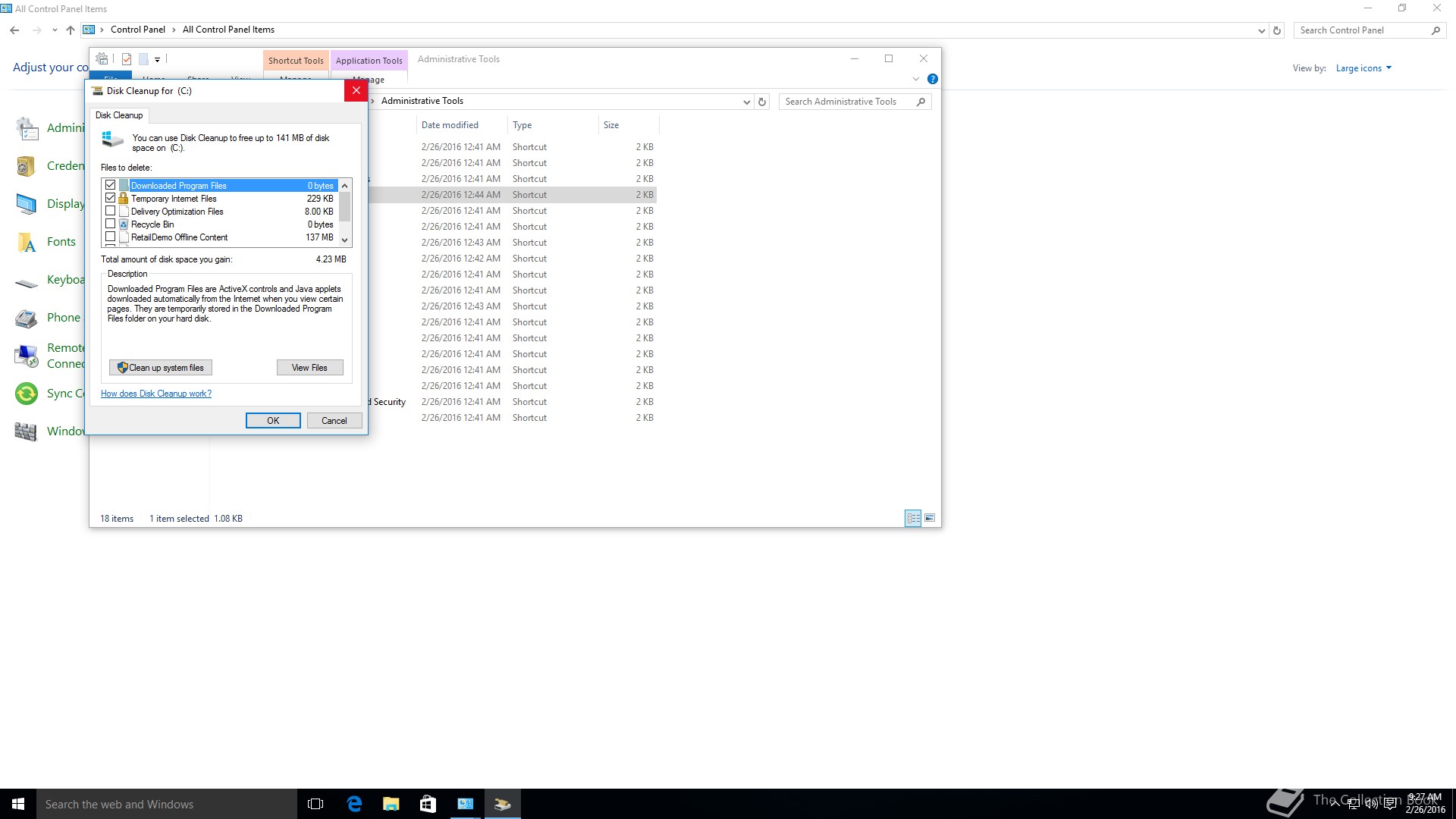Uncheck Temporary Internet Files checkbox
1456x819 pixels.
click(111, 198)
